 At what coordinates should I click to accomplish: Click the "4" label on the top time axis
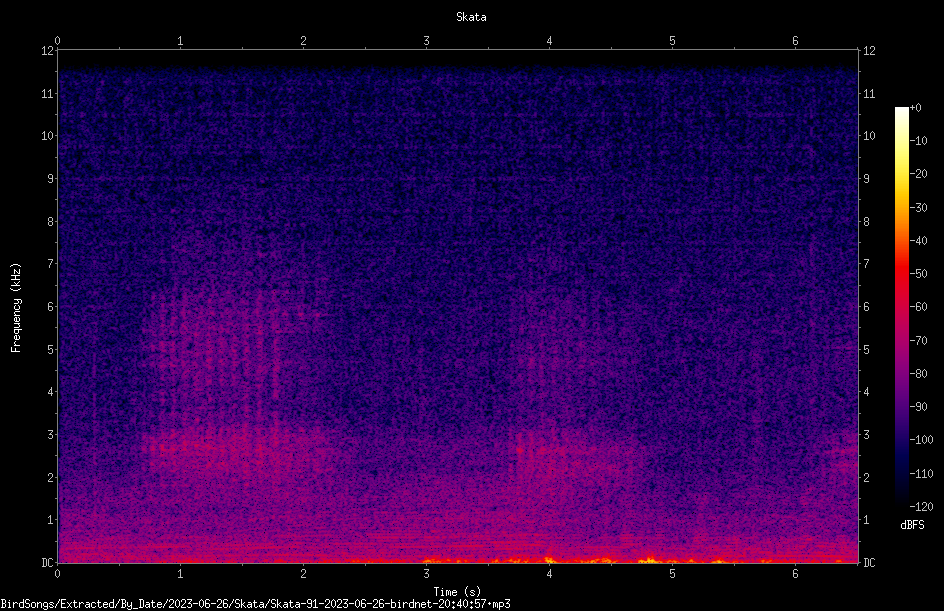point(549,41)
